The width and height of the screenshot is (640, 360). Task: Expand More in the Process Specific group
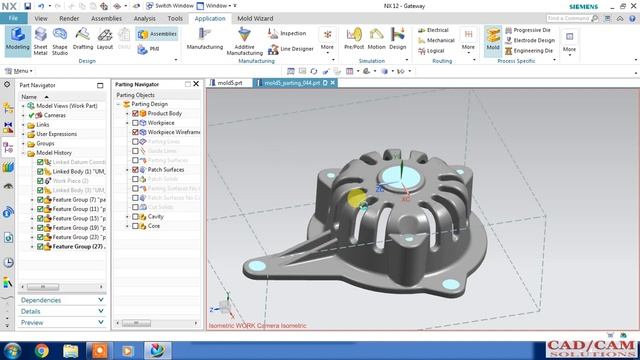pos(569,42)
